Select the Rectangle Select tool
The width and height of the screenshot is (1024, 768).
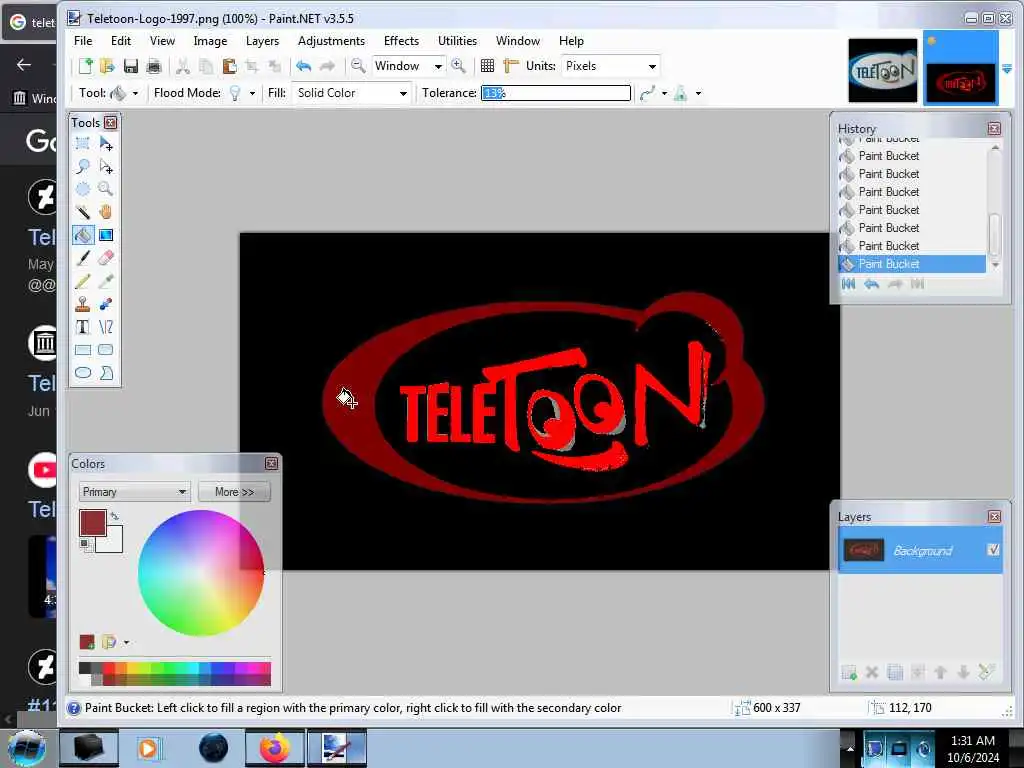pyautogui.click(x=83, y=144)
